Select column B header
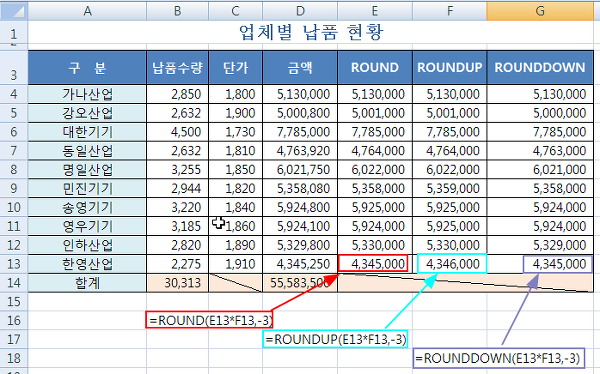 click(178, 11)
